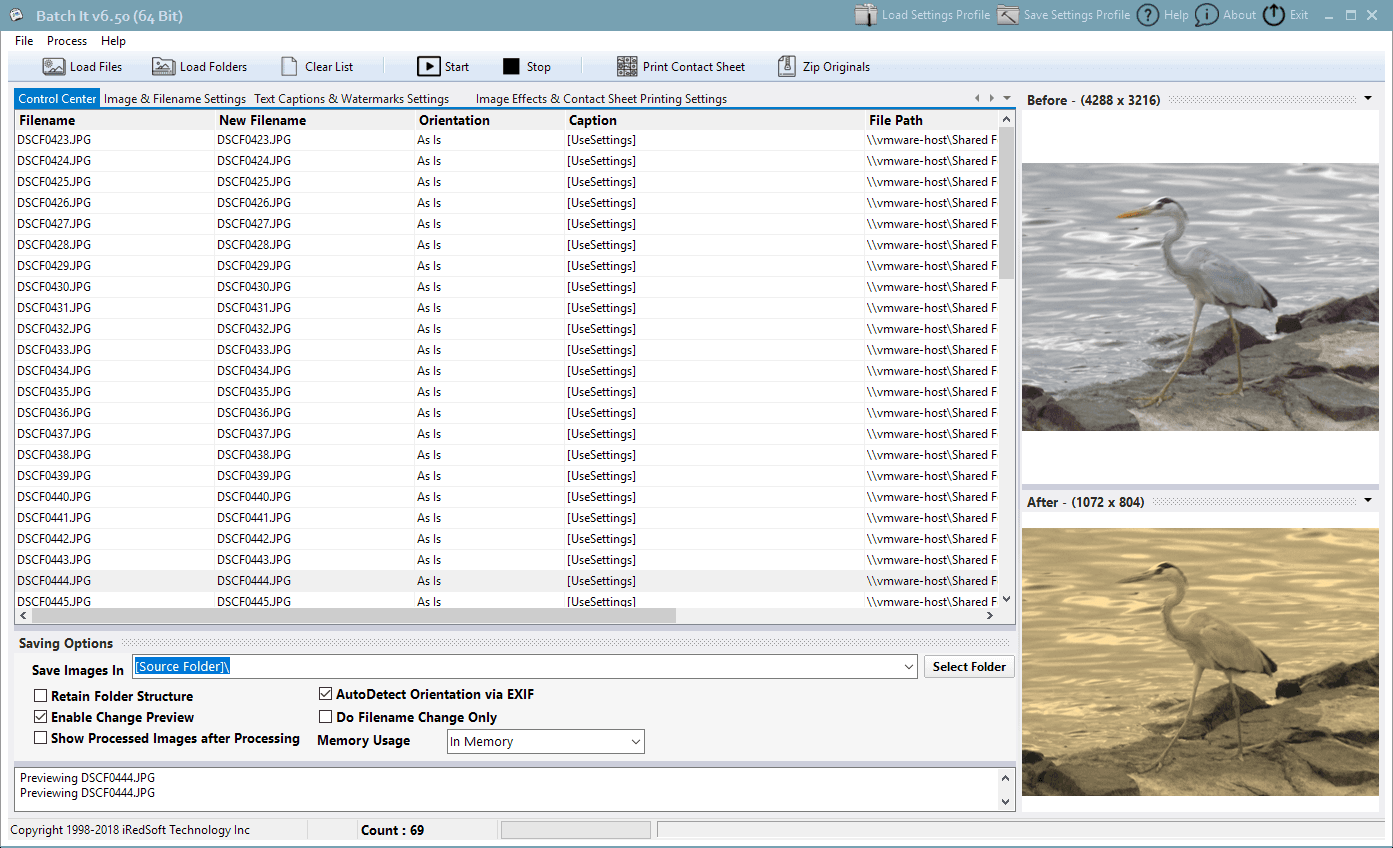Sort the list by Filename column header
The width and height of the screenshot is (1393, 848).
(115, 120)
